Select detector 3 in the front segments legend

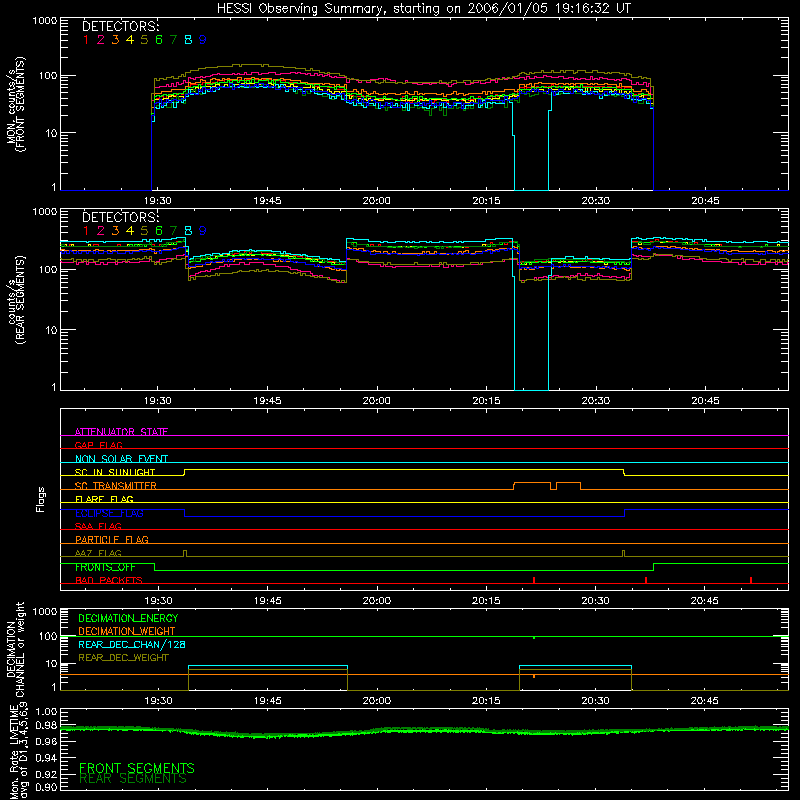pos(115,40)
